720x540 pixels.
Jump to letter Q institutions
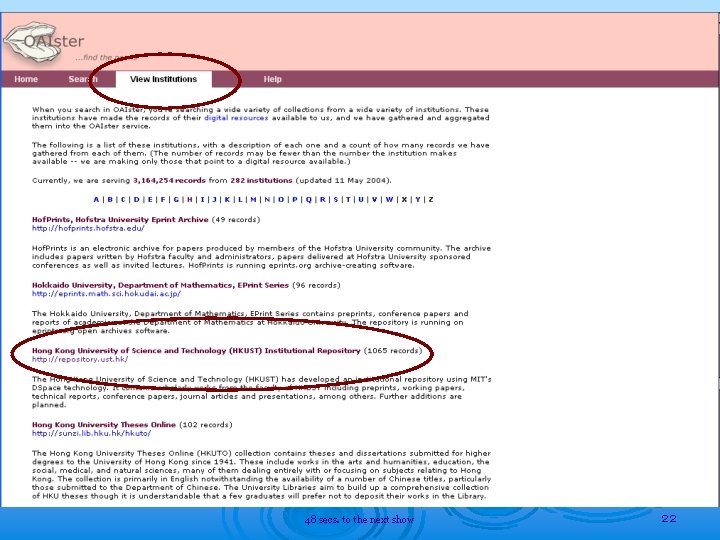click(309, 200)
